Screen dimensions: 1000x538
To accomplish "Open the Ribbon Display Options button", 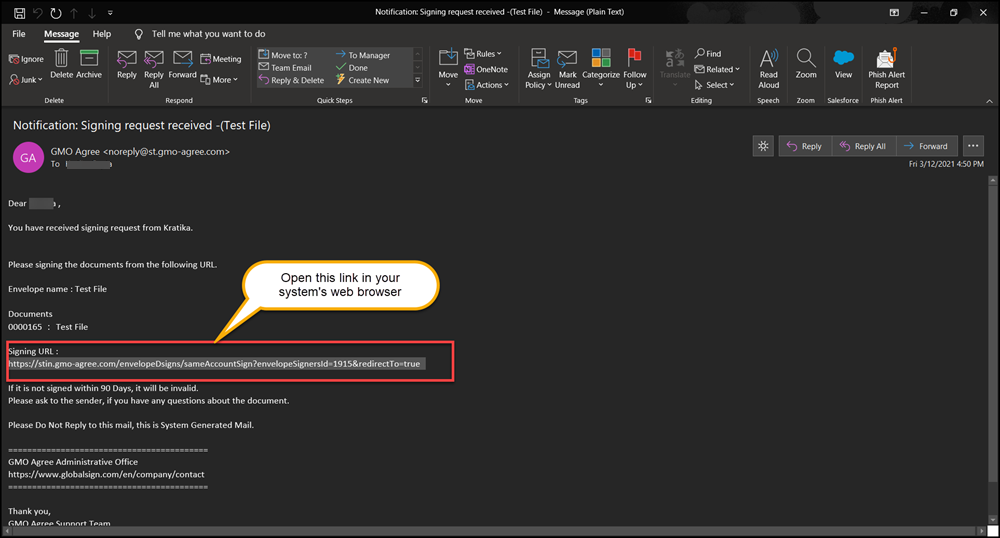I will point(894,13).
